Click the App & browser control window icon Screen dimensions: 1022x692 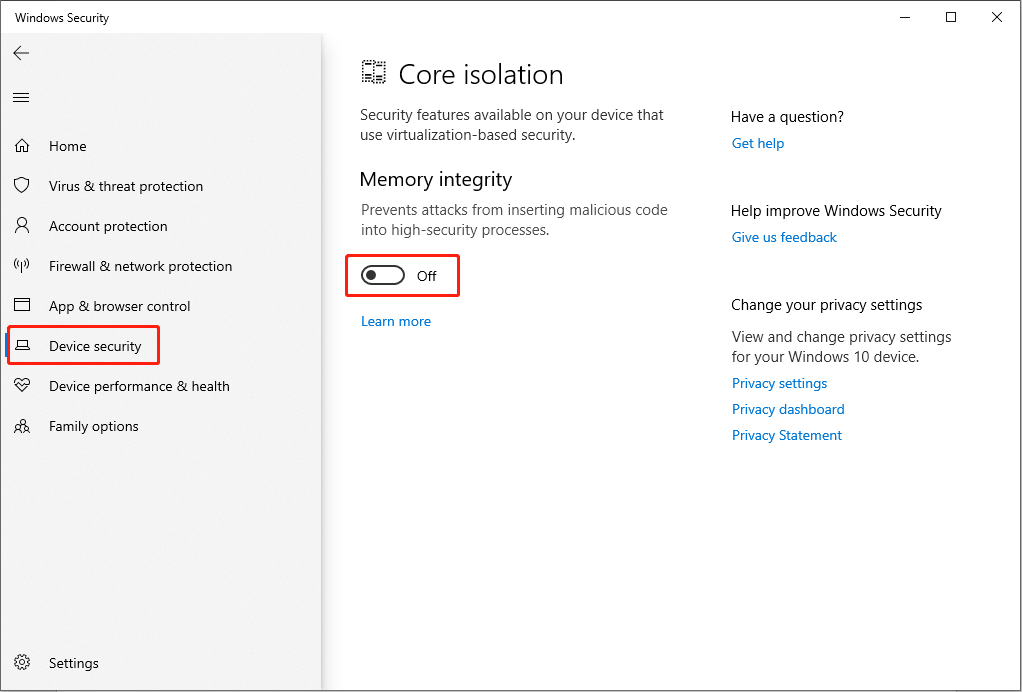tap(22, 306)
